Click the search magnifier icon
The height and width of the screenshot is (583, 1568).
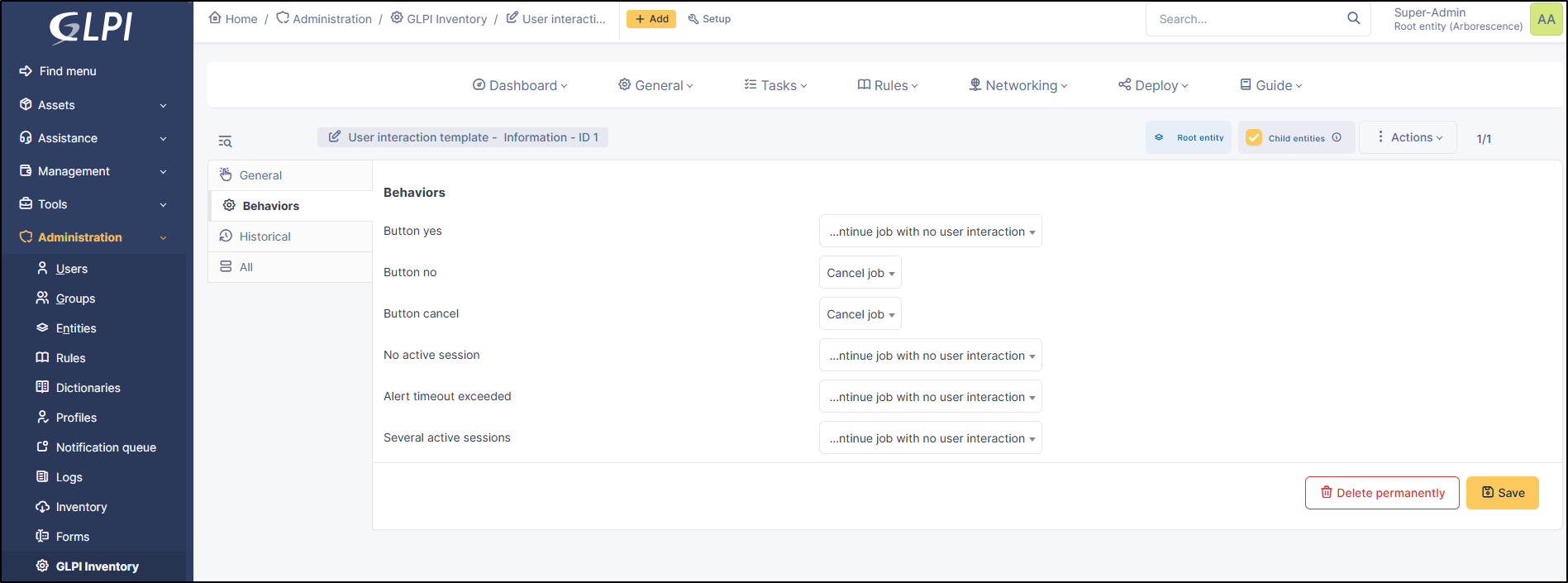click(x=1353, y=18)
